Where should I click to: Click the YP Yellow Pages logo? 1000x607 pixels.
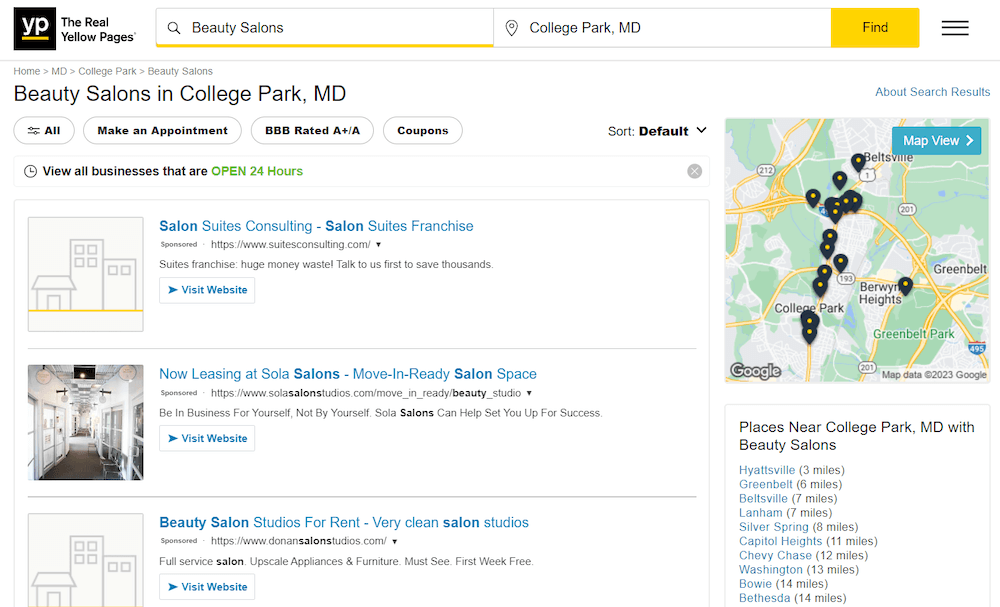pos(75,29)
